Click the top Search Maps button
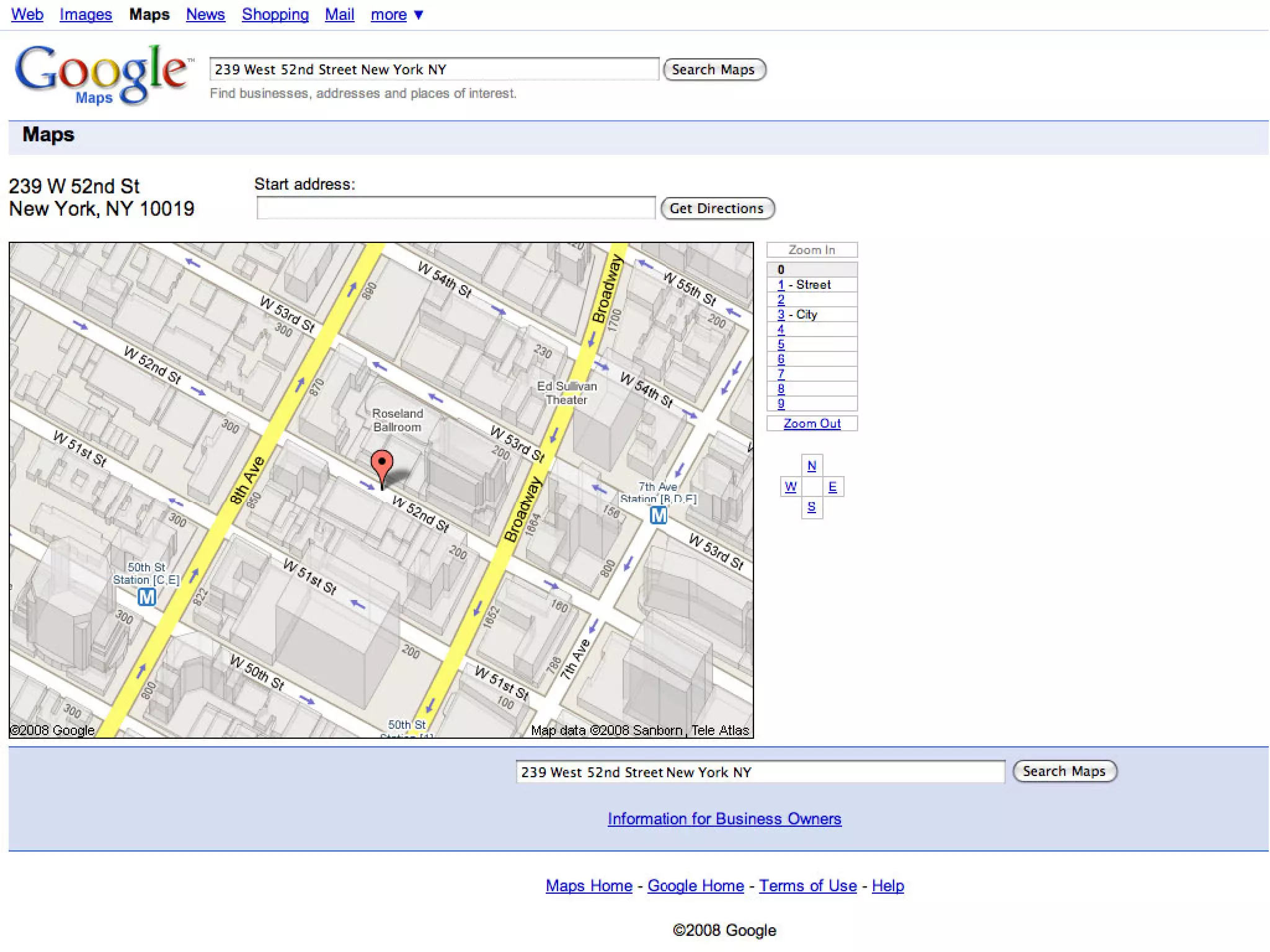The image size is (1270, 952). click(x=714, y=69)
